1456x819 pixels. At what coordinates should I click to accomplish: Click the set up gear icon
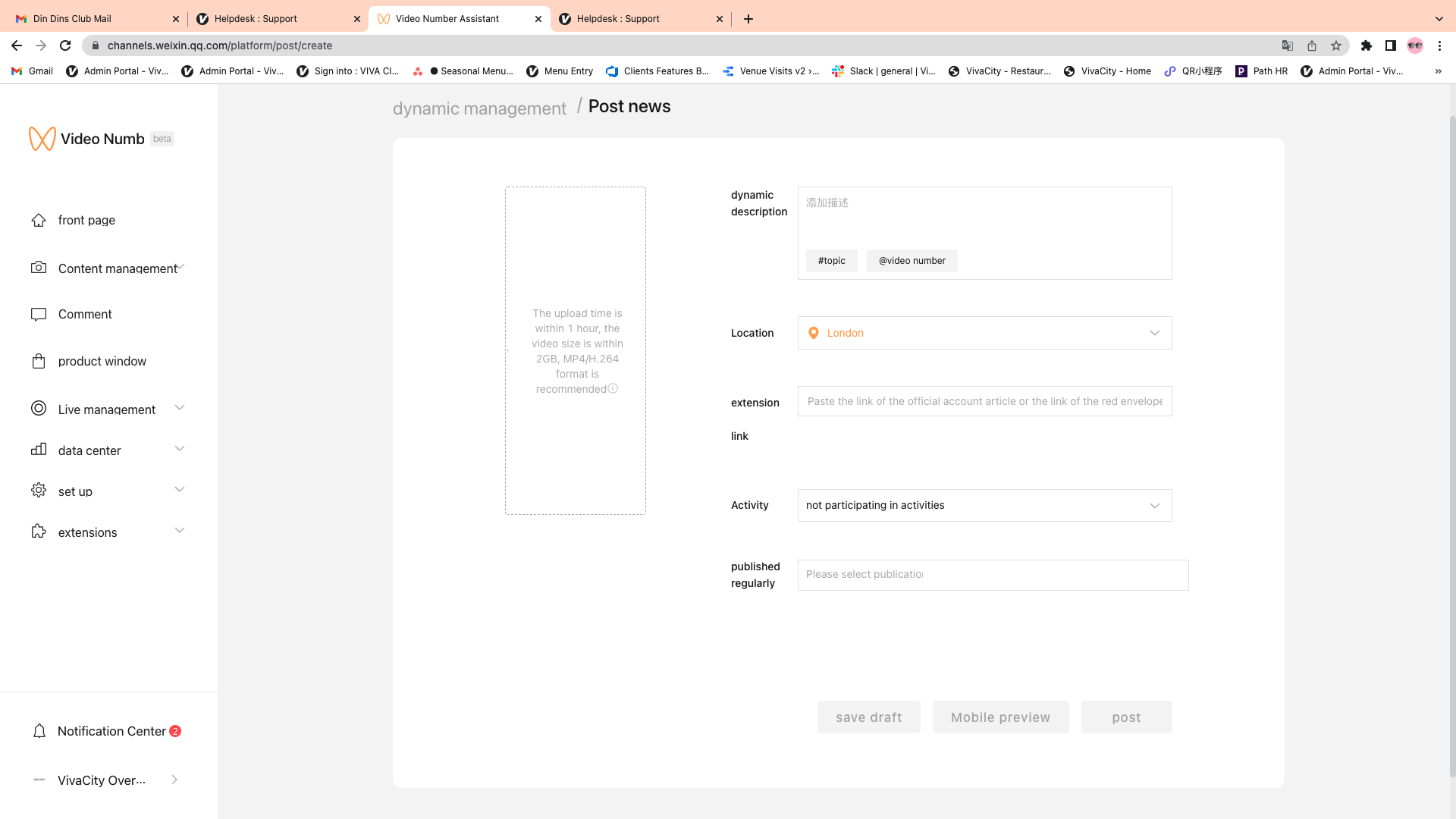[x=39, y=491]
